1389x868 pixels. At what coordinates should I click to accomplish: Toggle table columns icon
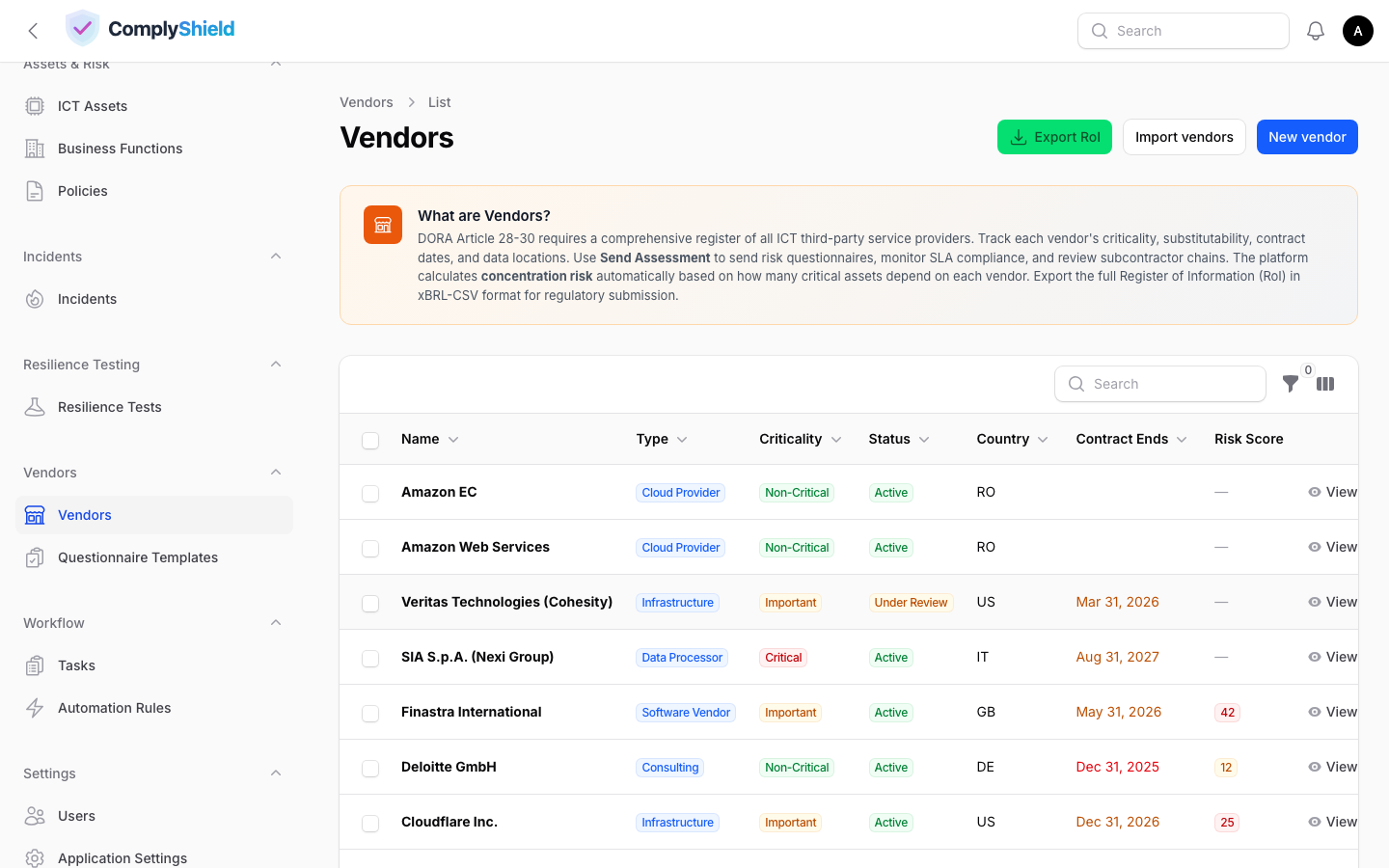(1325, 384)
